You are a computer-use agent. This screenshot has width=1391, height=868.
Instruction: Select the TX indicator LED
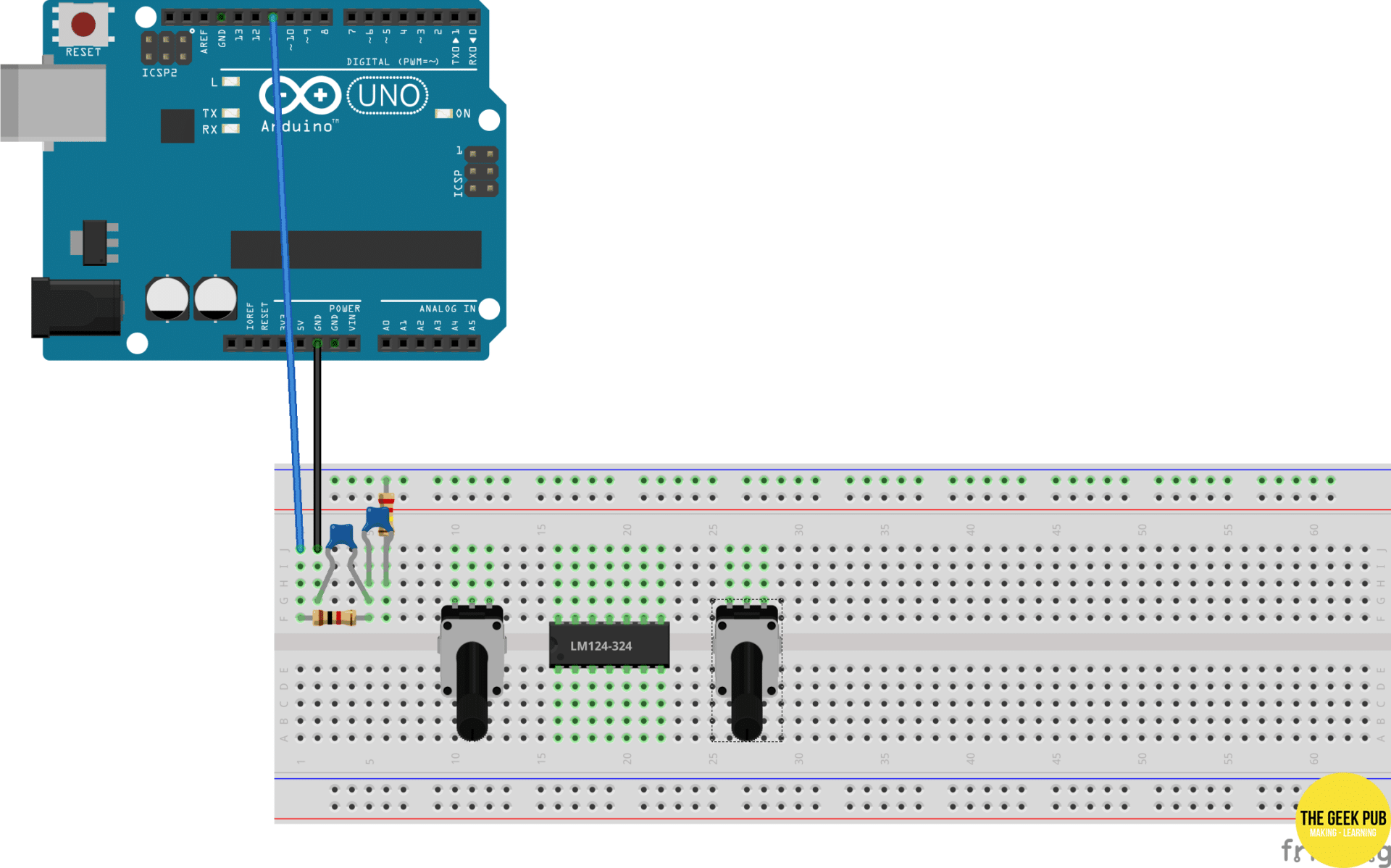(231, 113)
